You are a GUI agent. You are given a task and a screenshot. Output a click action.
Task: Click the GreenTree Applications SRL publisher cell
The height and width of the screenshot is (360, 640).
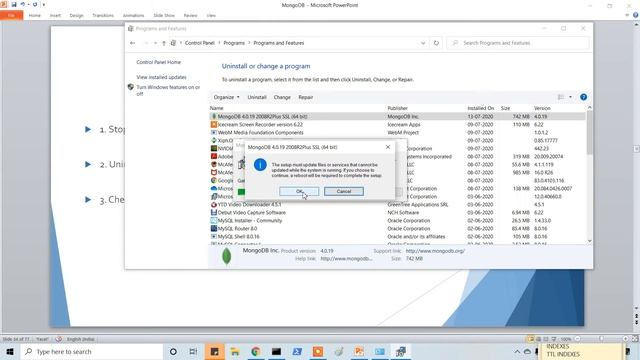(418, 204)
